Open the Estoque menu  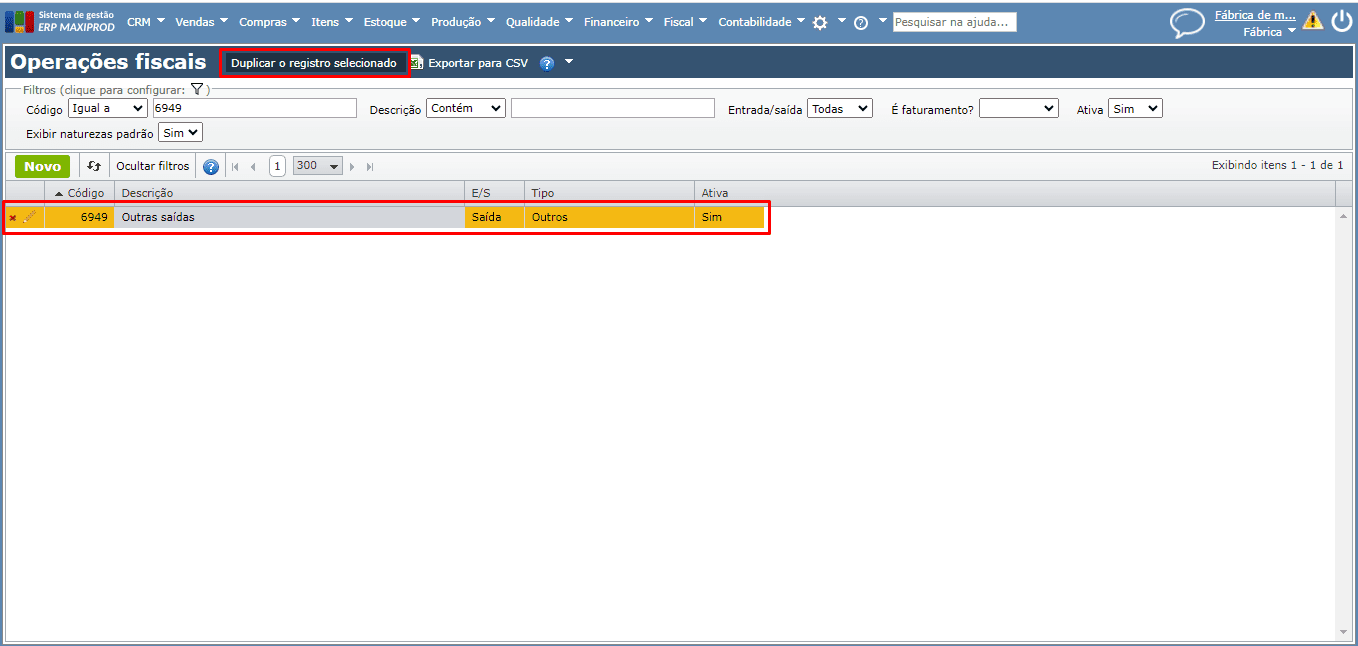coord(392,22)
